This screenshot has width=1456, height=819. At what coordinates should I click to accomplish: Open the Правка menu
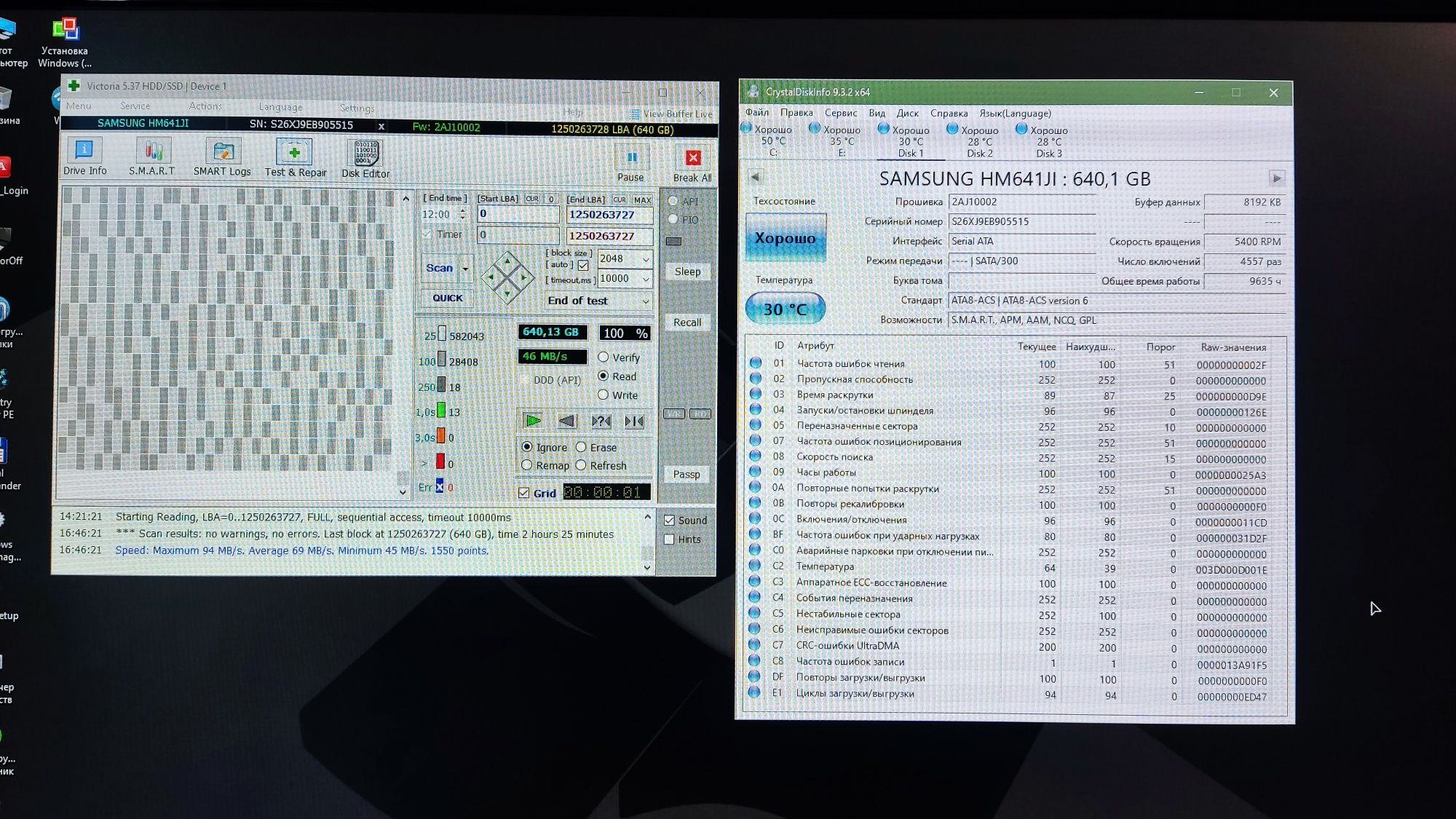[796, 113]
